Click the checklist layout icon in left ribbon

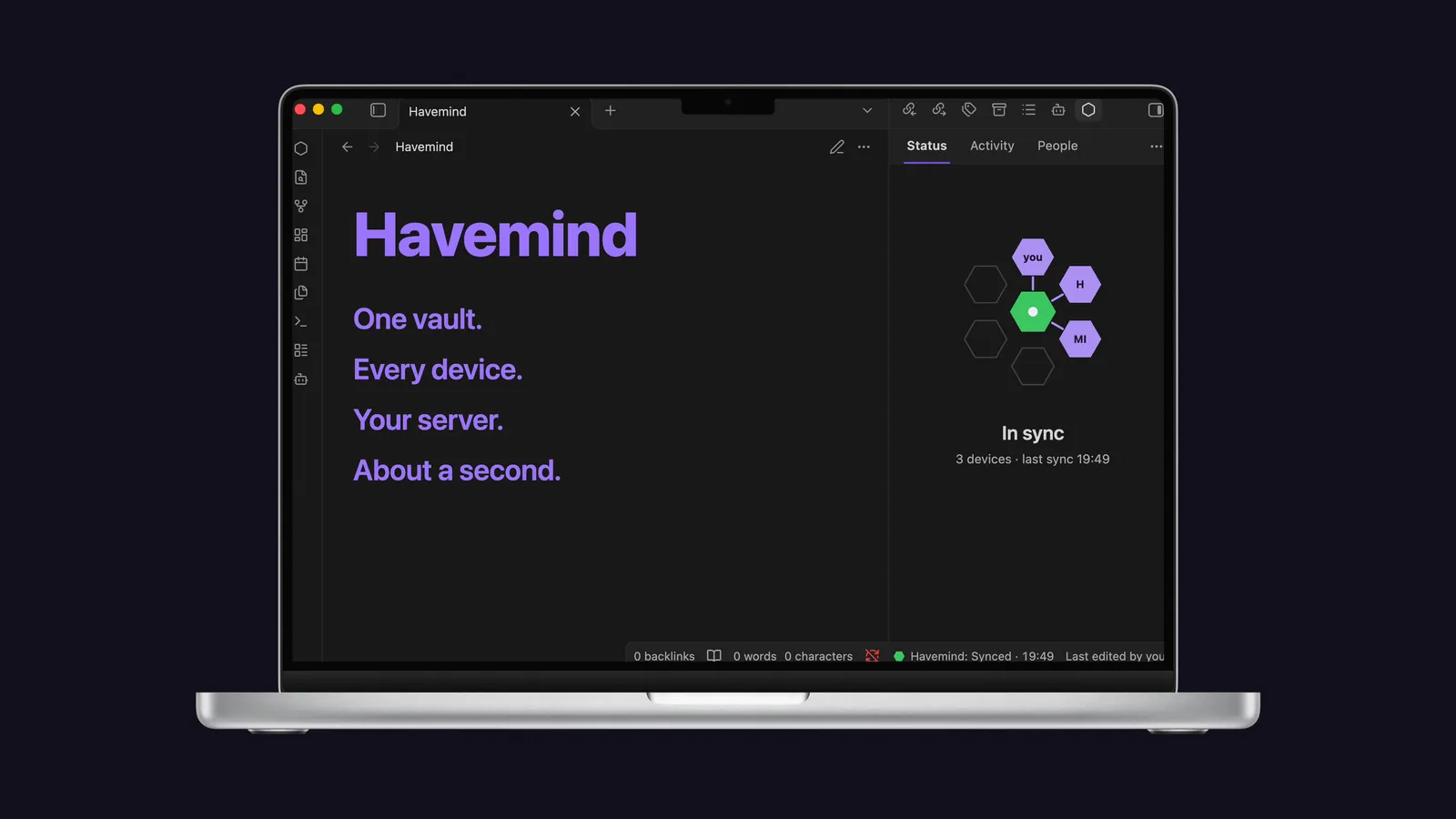[301, 350]
